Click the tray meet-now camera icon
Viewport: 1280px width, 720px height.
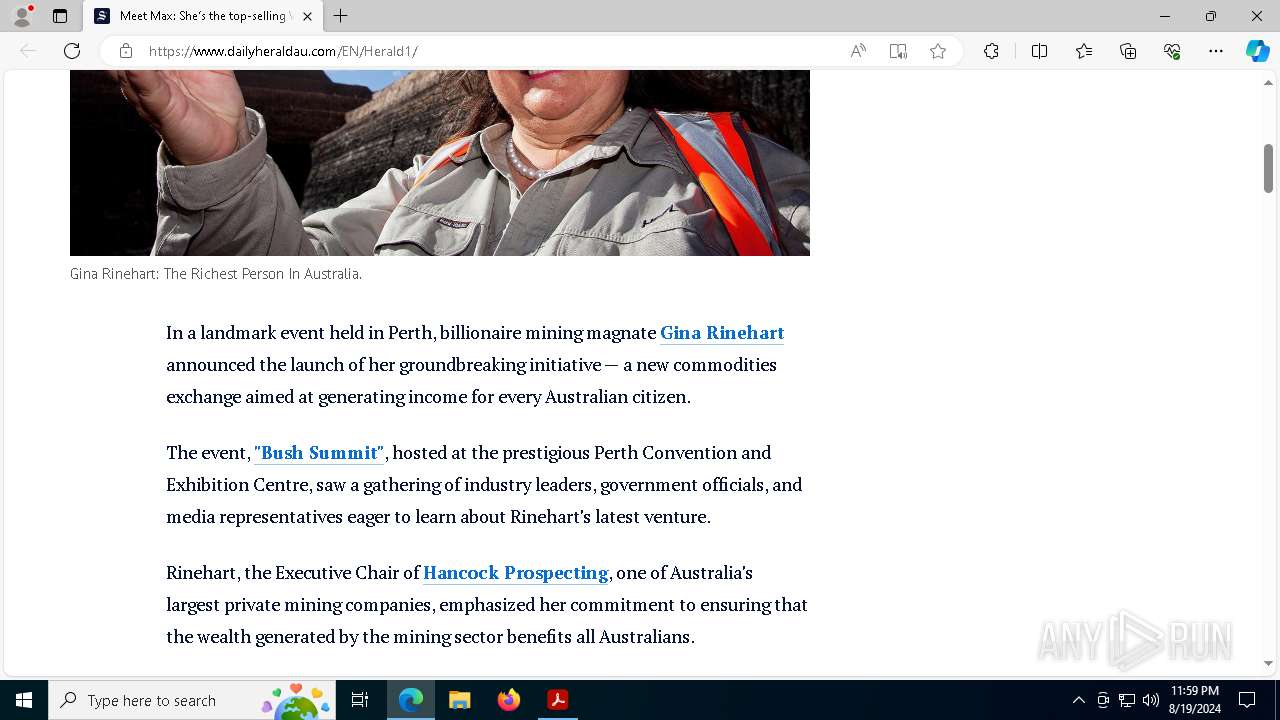1103,700
